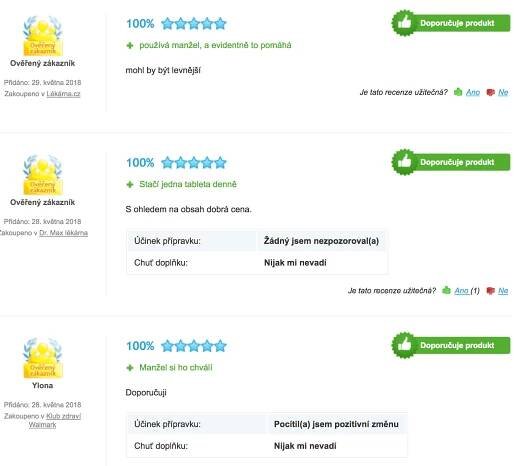The image size is (515, 466).
Task: Open the Dr. Max lékárna link
Action: (63, 233)
